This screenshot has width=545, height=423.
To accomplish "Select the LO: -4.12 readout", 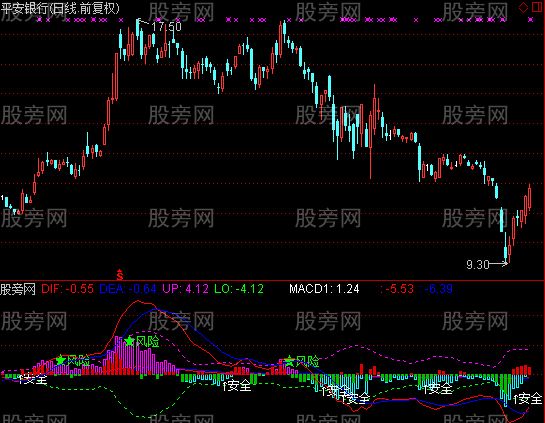I will (x=239, y=289).
